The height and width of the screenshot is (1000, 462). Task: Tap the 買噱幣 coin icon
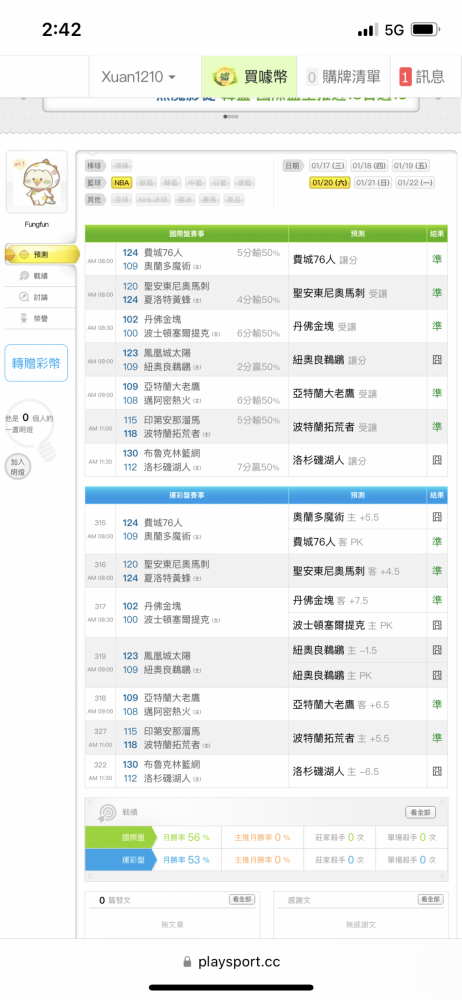[x=225, y=77]
